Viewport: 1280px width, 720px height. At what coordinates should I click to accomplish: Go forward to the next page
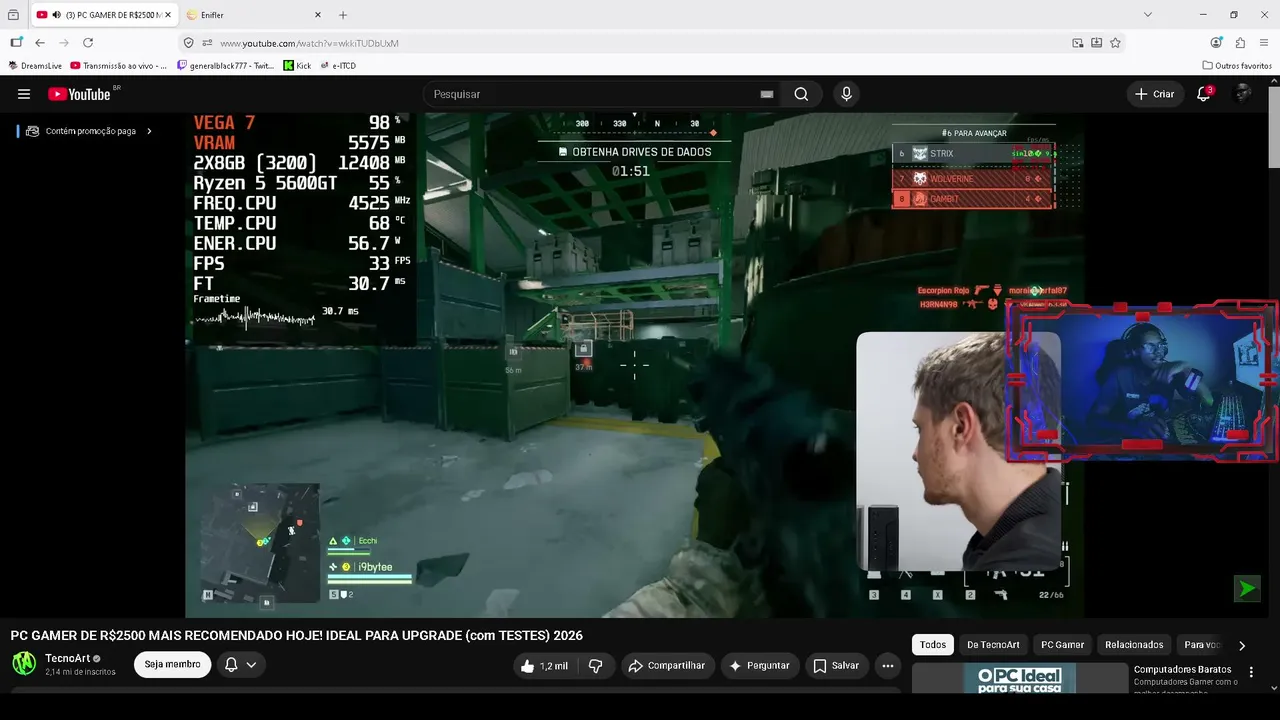64,43
